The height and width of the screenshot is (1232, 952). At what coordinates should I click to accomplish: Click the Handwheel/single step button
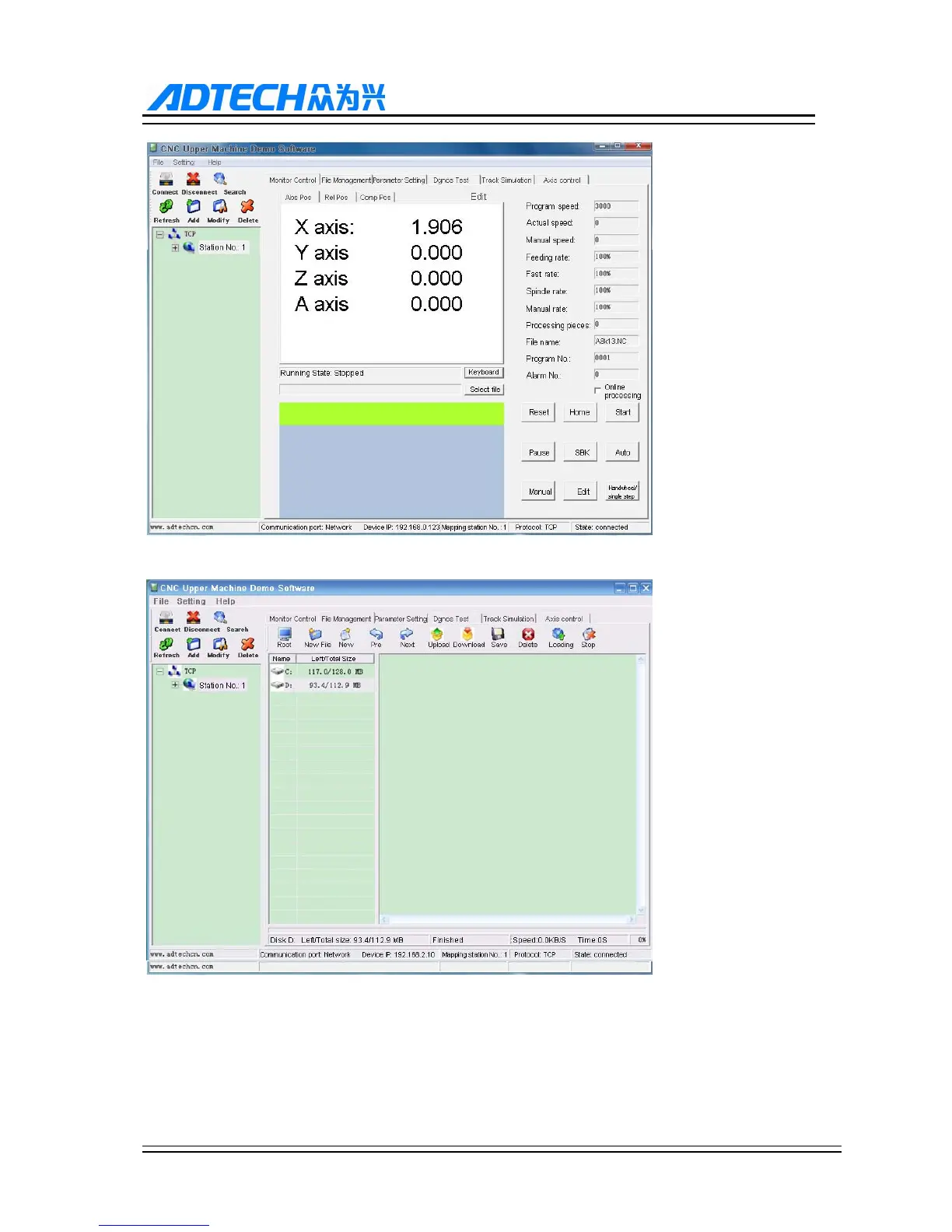tap(622, 492)
